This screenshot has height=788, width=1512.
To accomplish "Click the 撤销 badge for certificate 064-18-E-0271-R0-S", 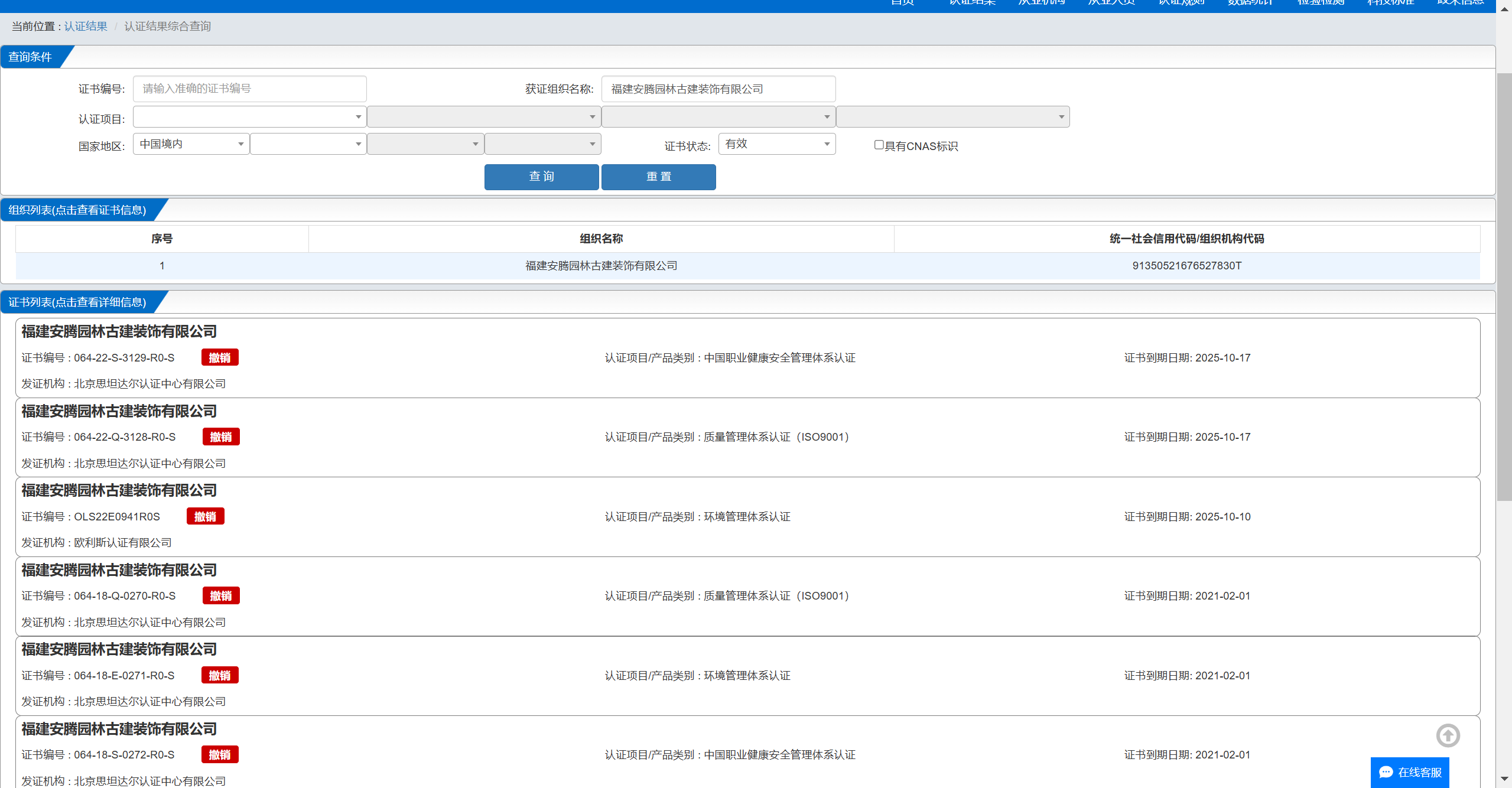I will (220, 675).
